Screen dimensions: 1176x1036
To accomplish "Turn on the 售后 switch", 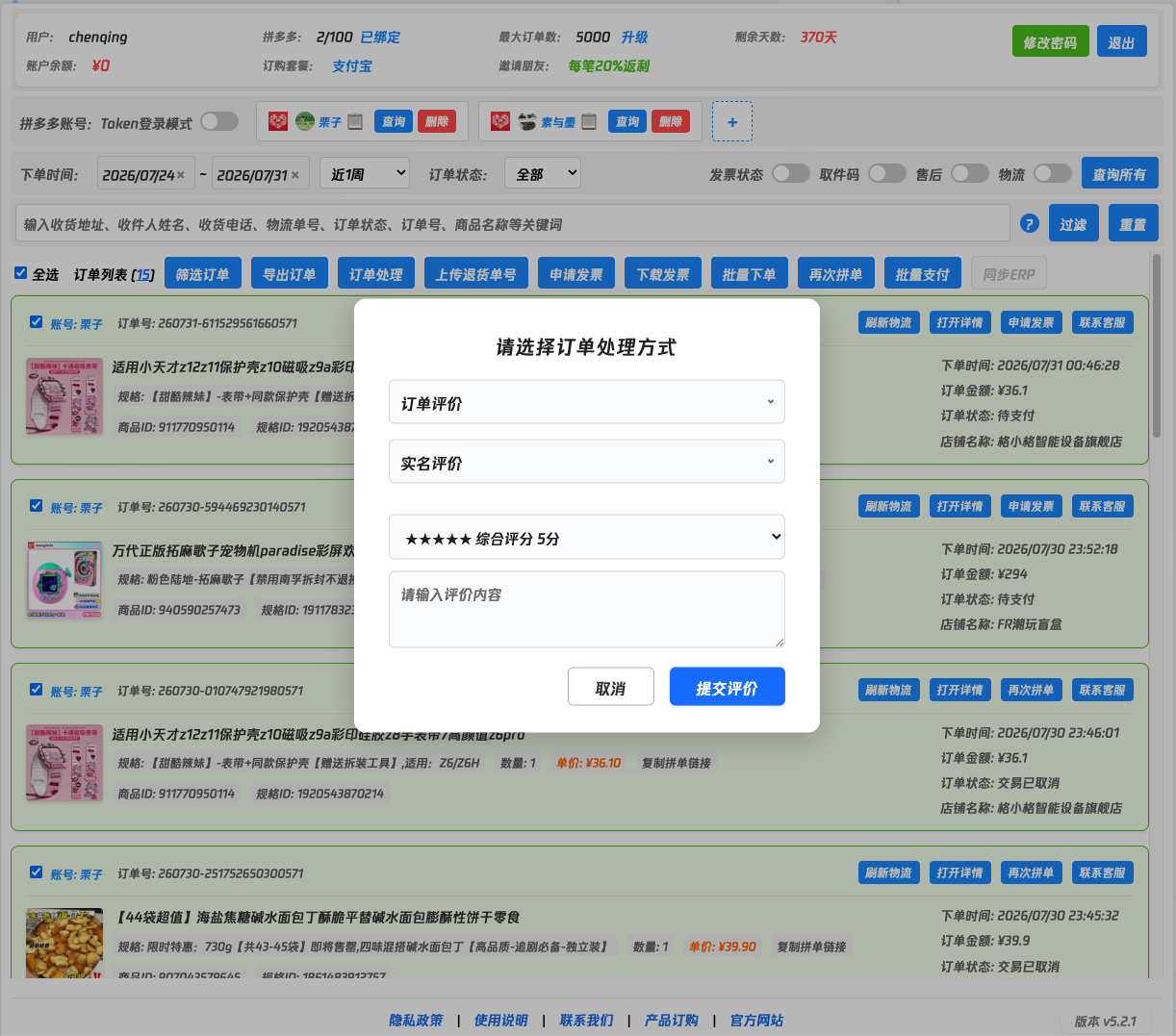I will pos(970,173).
